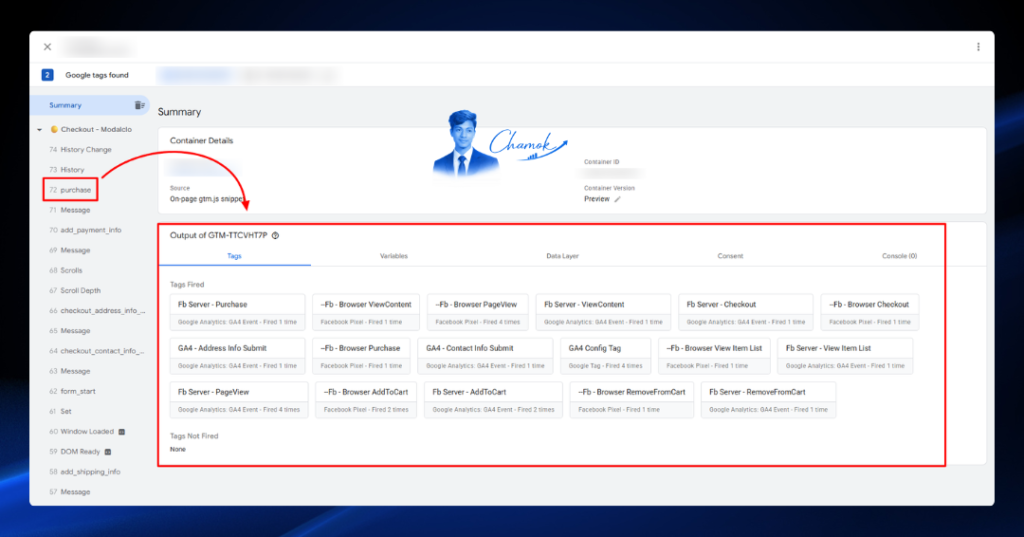
Task: Select the 70 add_payment_info event
Action: (x=86, y=230)
